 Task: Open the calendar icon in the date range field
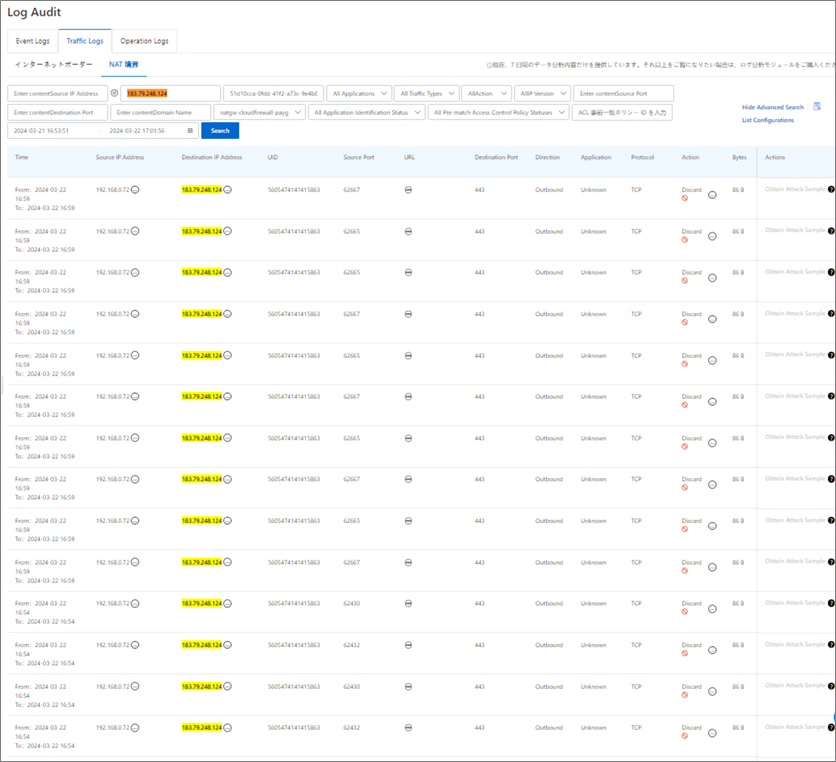pos(190,131)
